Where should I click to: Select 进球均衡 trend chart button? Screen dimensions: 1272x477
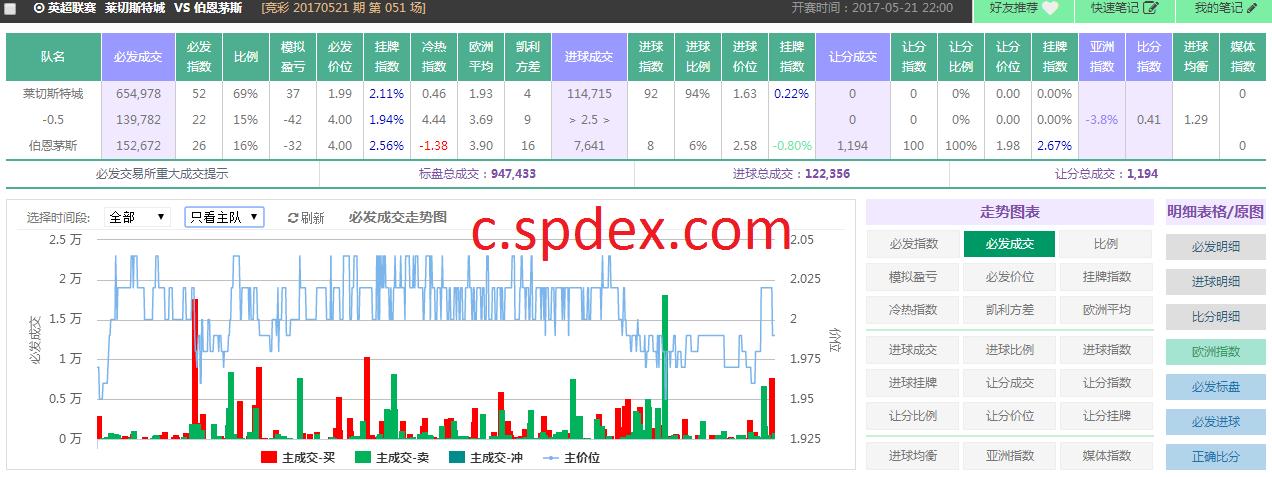click(912, 456)
